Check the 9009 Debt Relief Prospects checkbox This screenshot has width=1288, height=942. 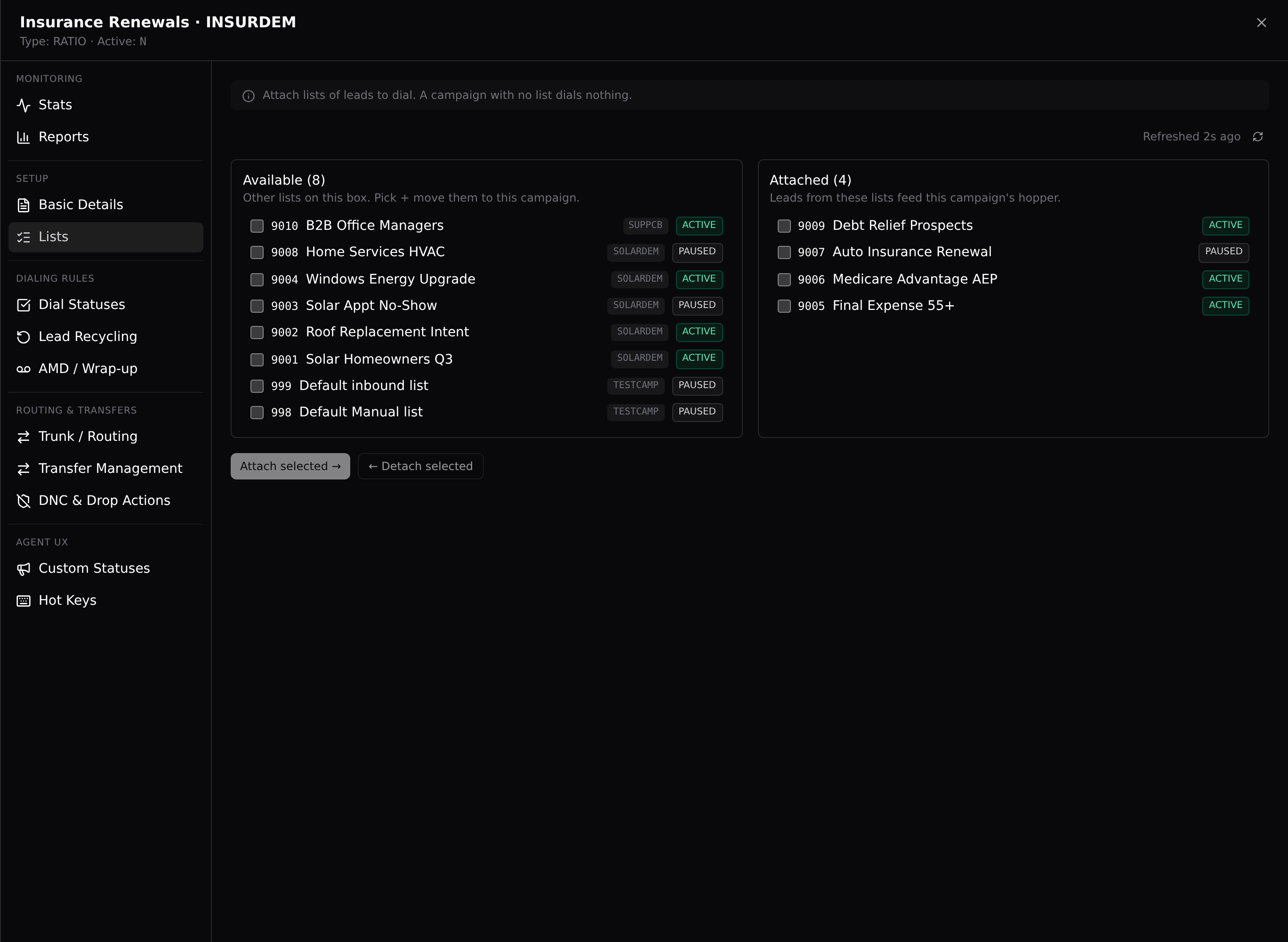click(x=784, y=226)
